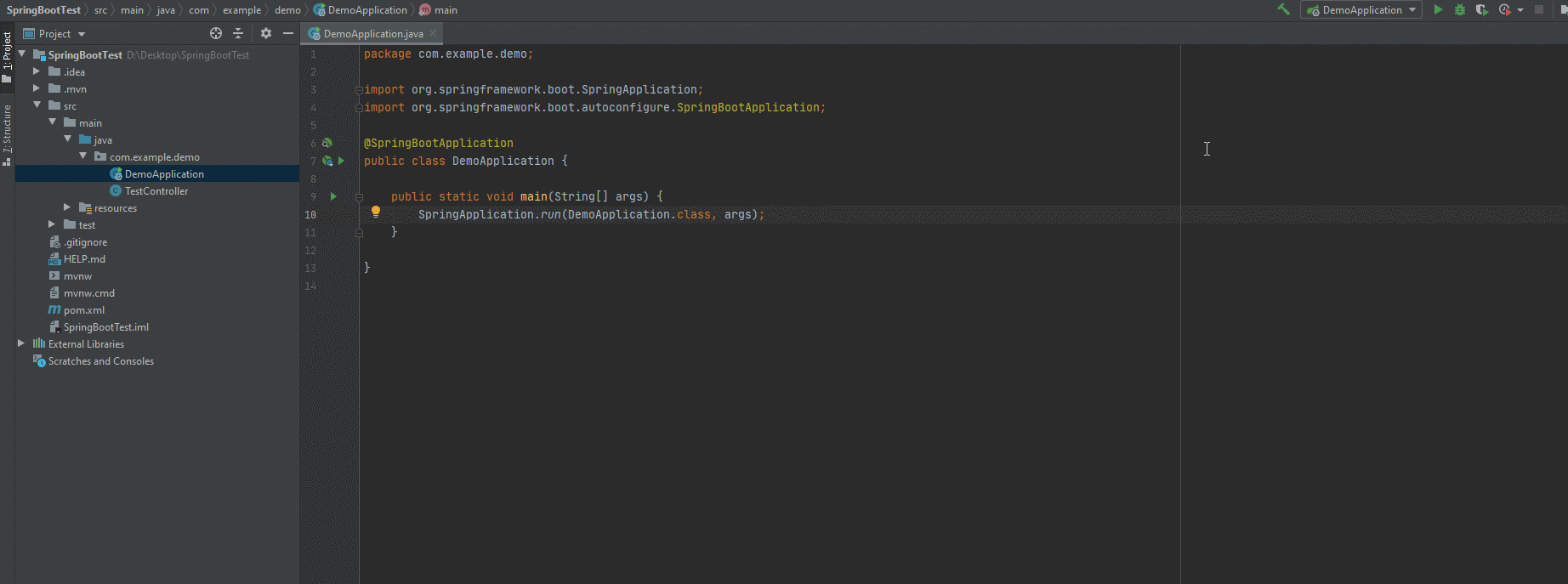1568x584 pixels.
Task: Hide the Project panel with minimize dash
Action: tap(288, 33)
